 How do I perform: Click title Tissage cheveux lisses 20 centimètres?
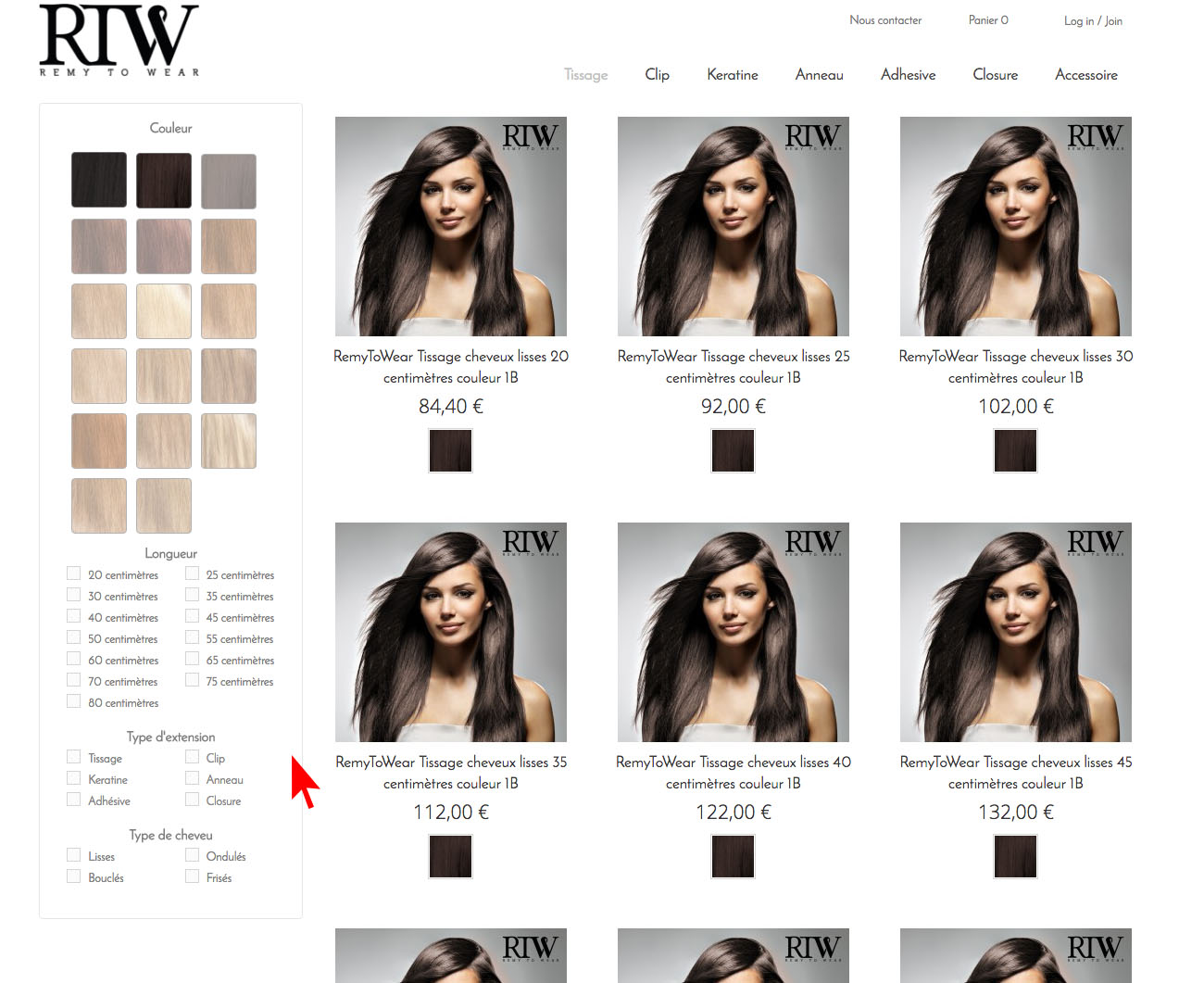point(451,367)
